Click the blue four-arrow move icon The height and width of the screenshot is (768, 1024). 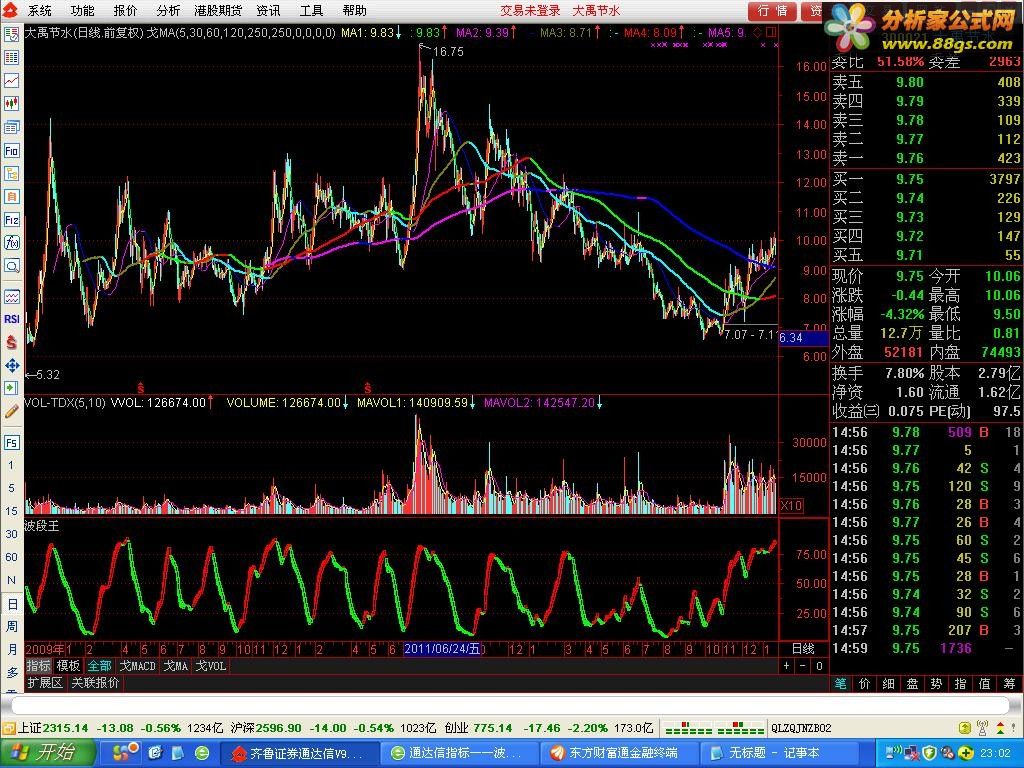[12, 366]
